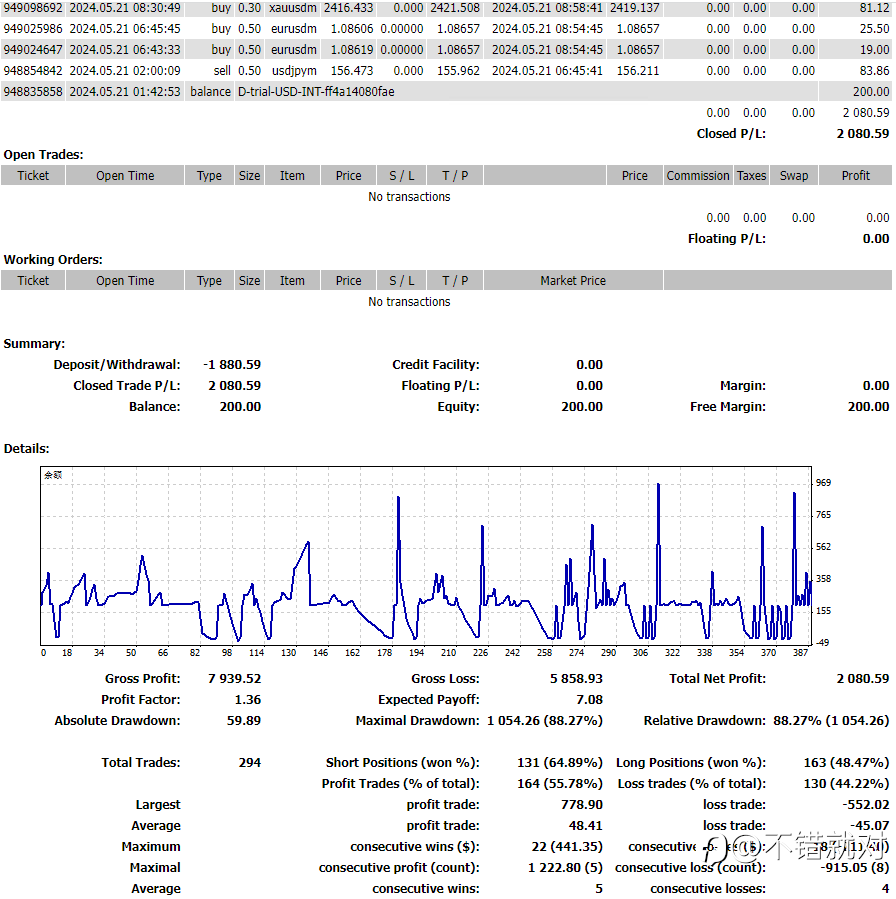
Task: Click the xauusdm item cell
Action: click(292, 8)
